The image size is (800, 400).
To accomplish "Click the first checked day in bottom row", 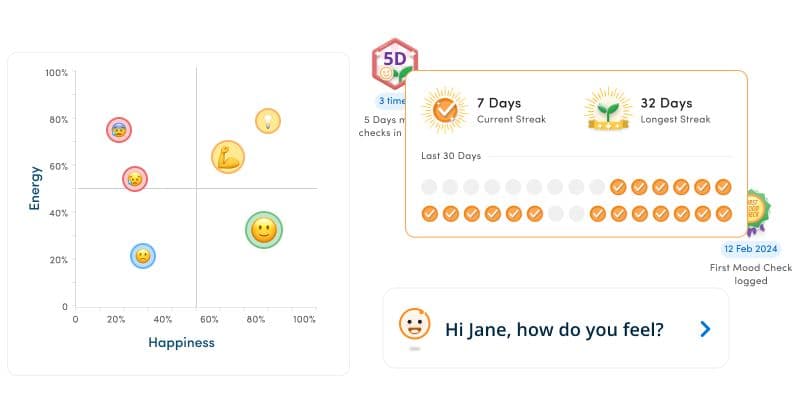I will pyautogui.click(x=430, y=214).
